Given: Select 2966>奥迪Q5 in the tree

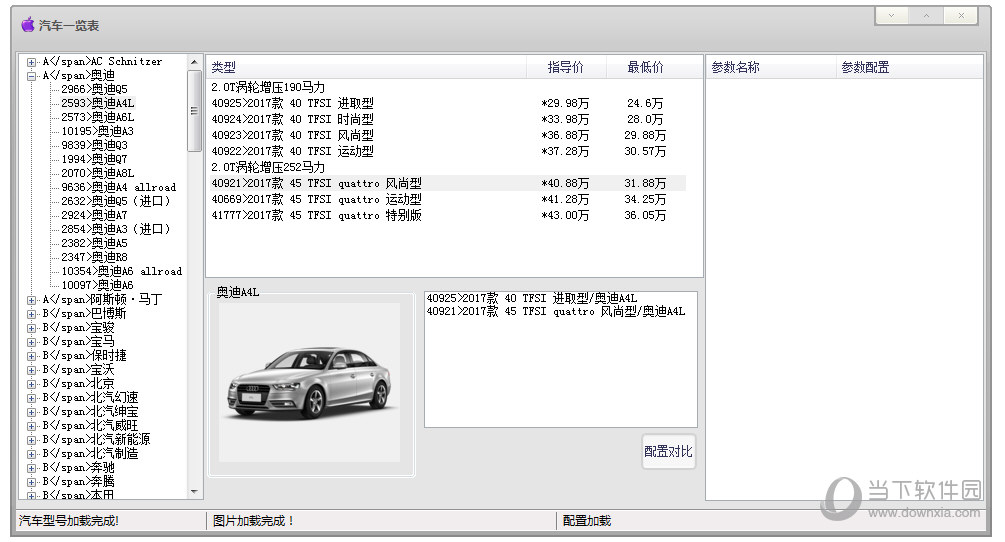Looking at the screenshot, I should (94, 89).
